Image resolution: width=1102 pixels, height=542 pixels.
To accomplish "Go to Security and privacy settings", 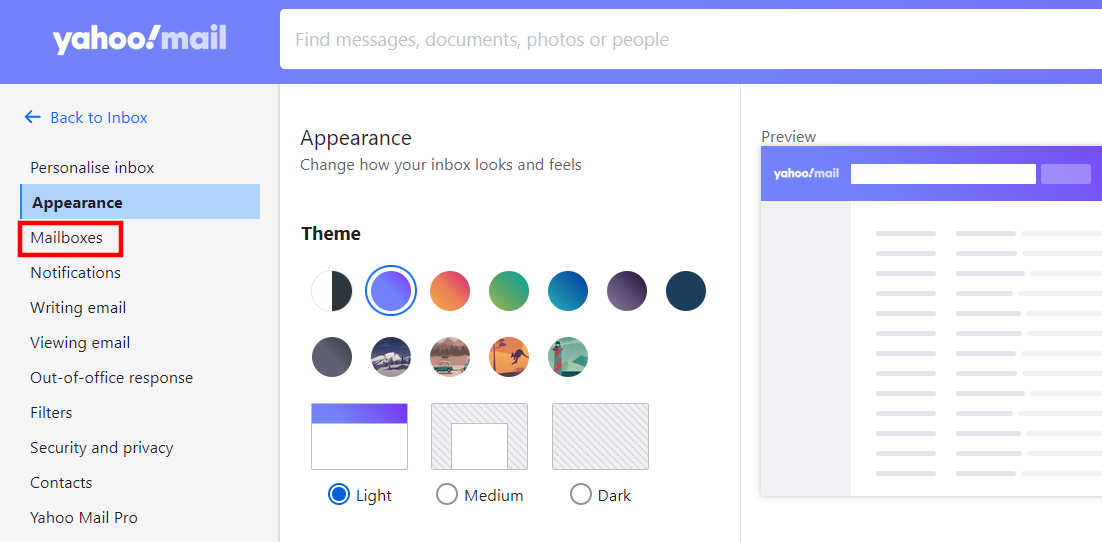I will pyautogui.click(x=101, y=448).
